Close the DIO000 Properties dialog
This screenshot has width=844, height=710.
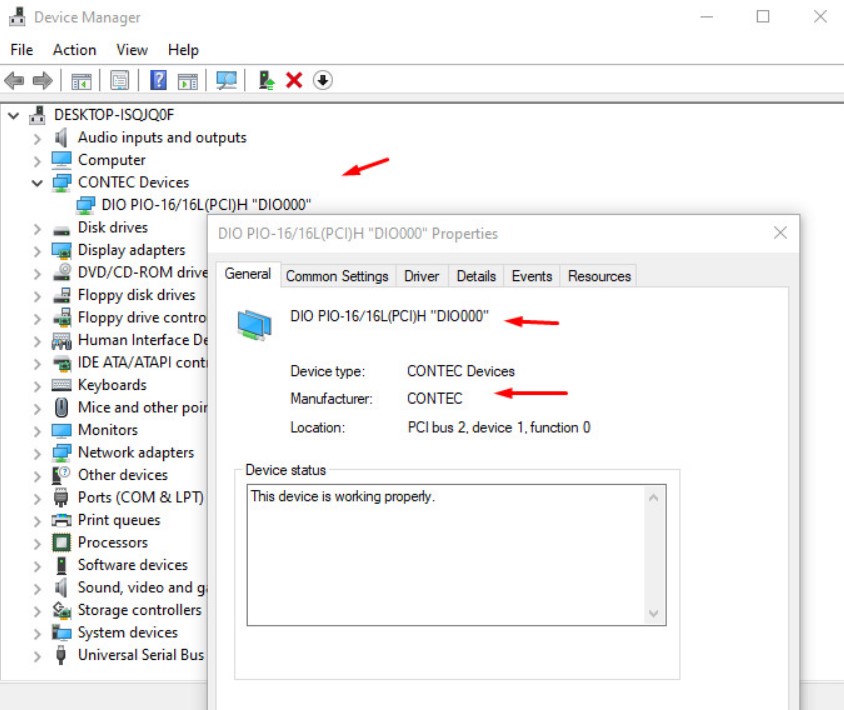click(780, 233)
